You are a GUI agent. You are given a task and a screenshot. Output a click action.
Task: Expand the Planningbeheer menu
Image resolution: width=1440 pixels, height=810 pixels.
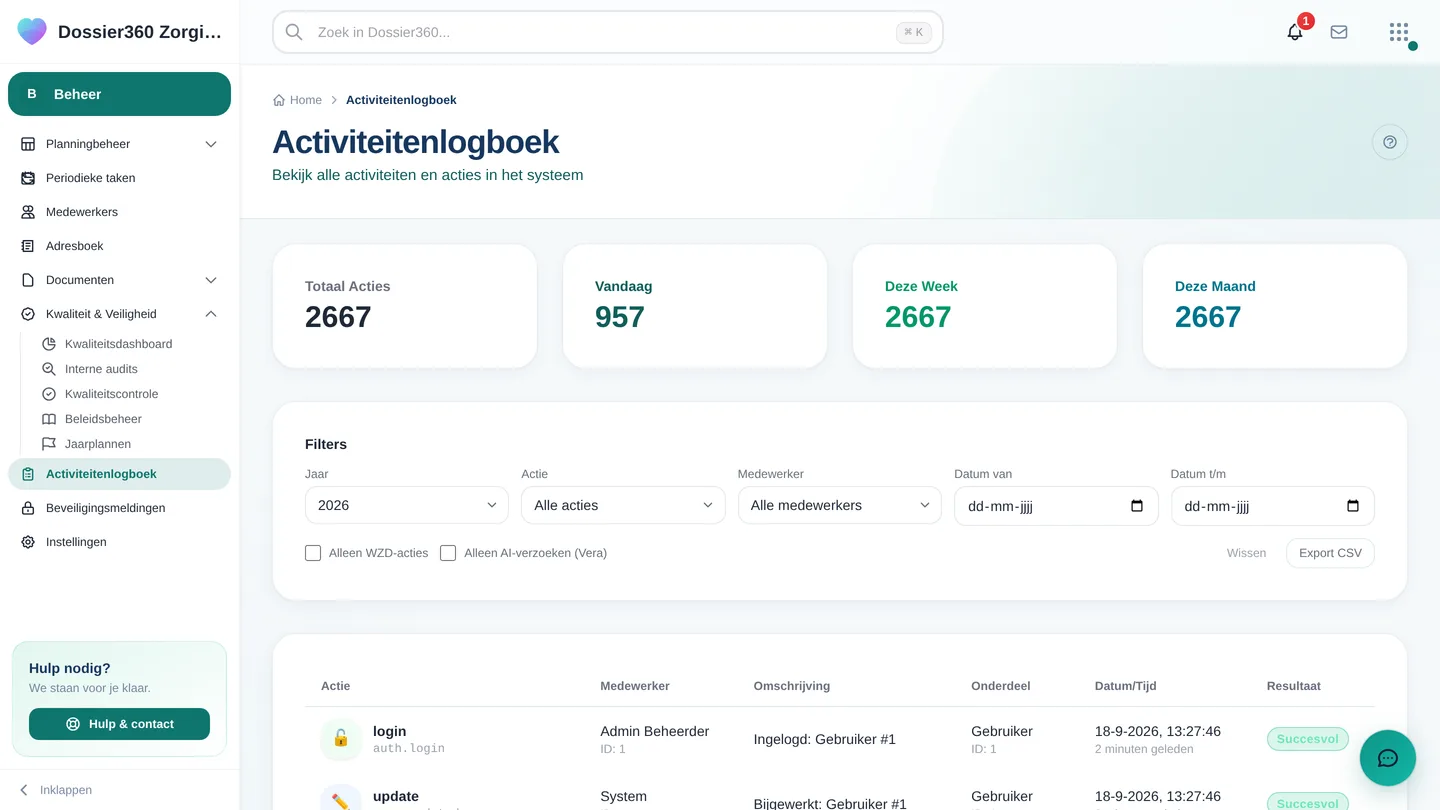pos(119,144)
